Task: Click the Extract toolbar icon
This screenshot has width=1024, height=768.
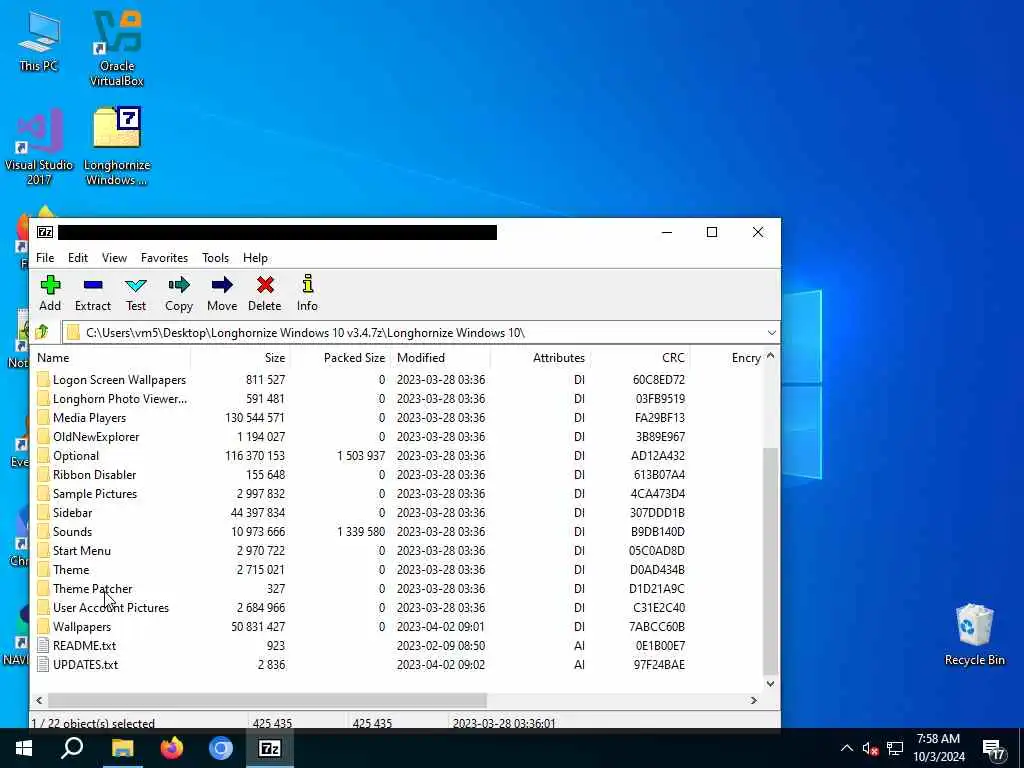Action: pos(93,285)
